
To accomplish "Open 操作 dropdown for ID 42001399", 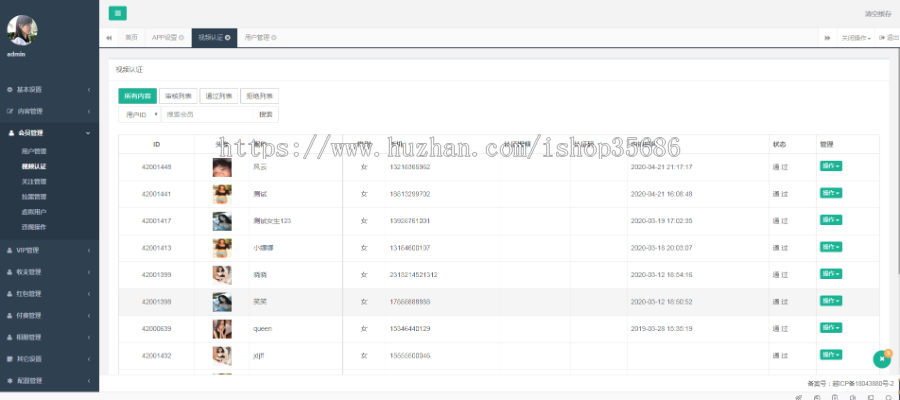I will pos(831,274).
